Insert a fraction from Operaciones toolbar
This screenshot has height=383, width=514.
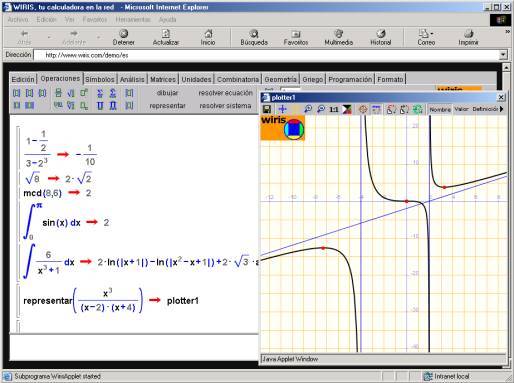pyautogui.click(x=58, y=93)
